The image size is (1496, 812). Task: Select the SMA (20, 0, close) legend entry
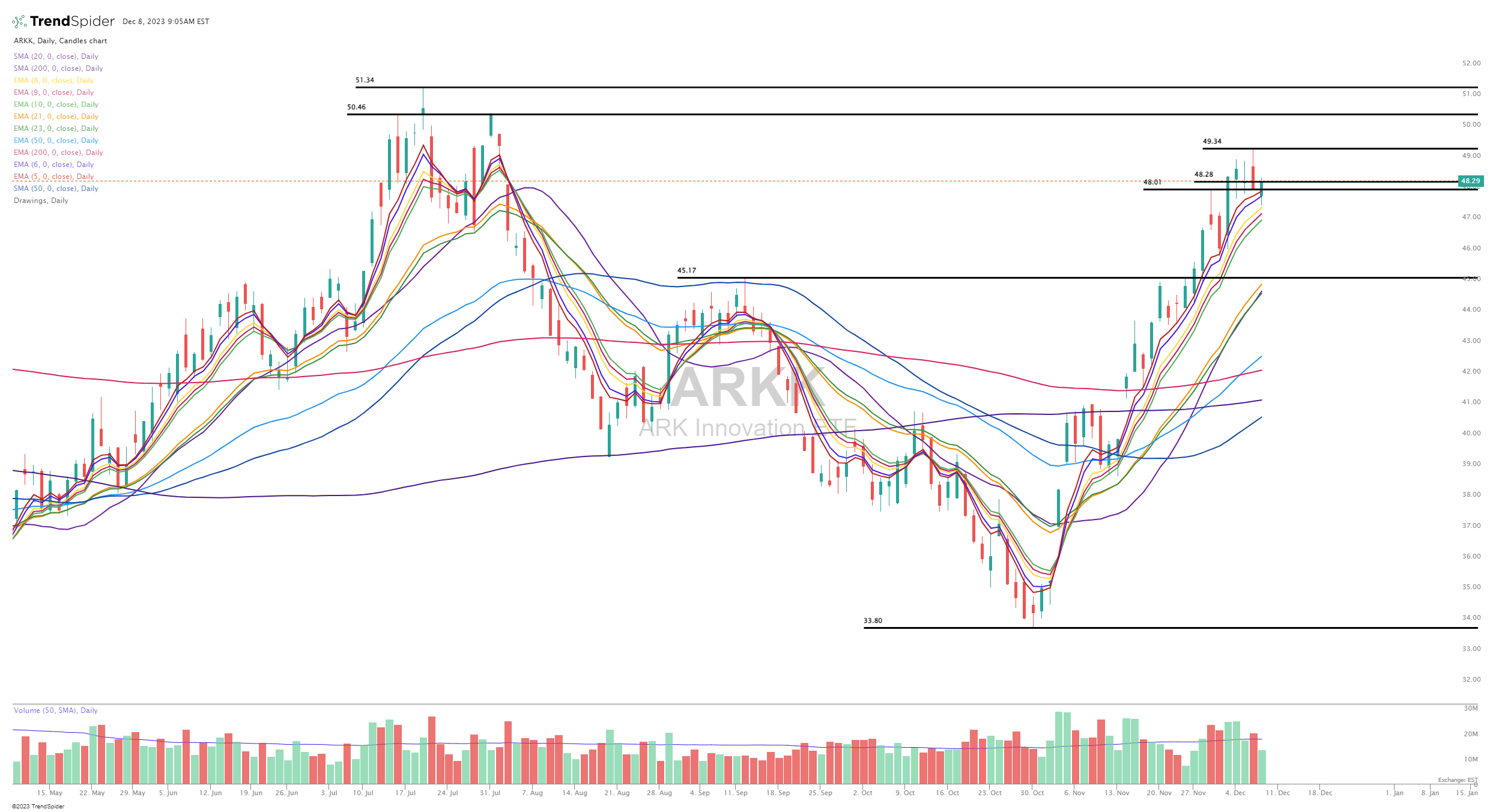pyautogui.click(x=56, y=56)
